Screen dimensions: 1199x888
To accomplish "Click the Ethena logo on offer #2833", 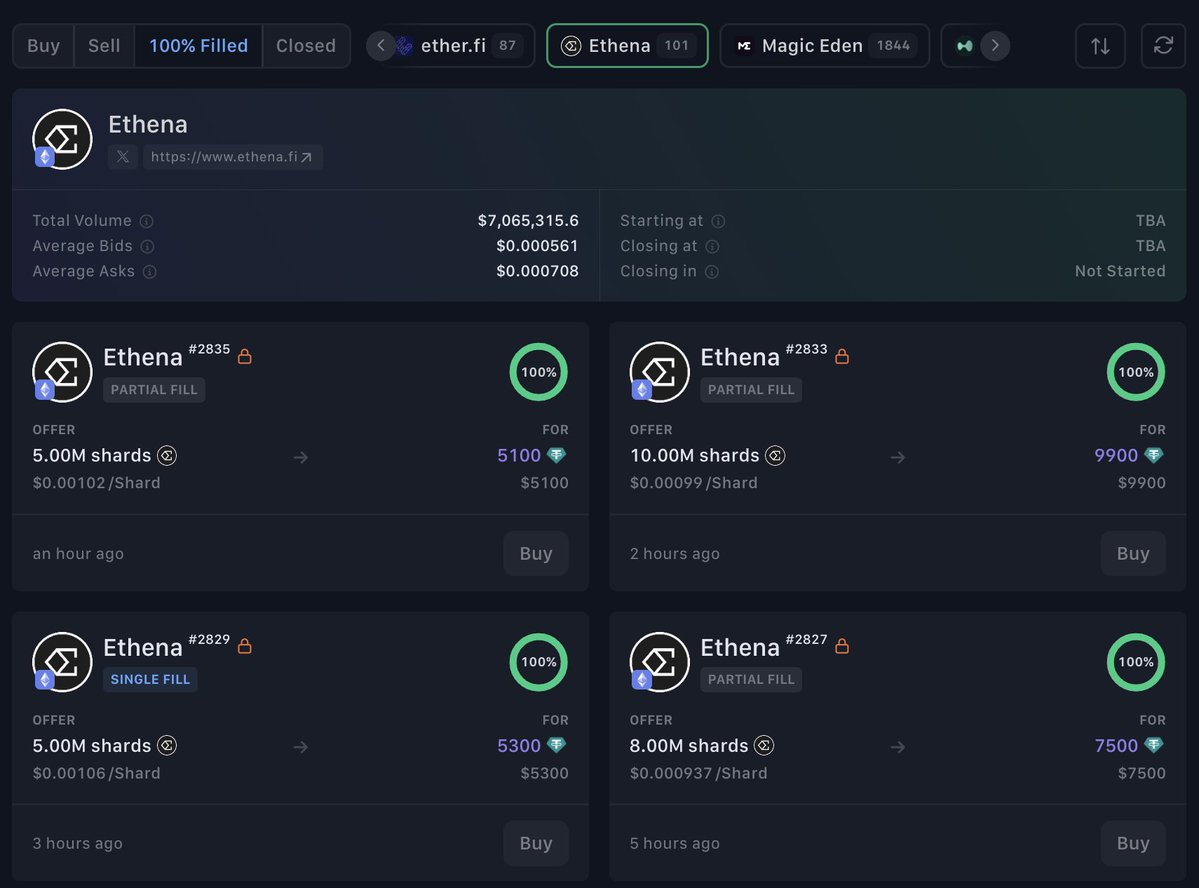I will tap(659, 372).
